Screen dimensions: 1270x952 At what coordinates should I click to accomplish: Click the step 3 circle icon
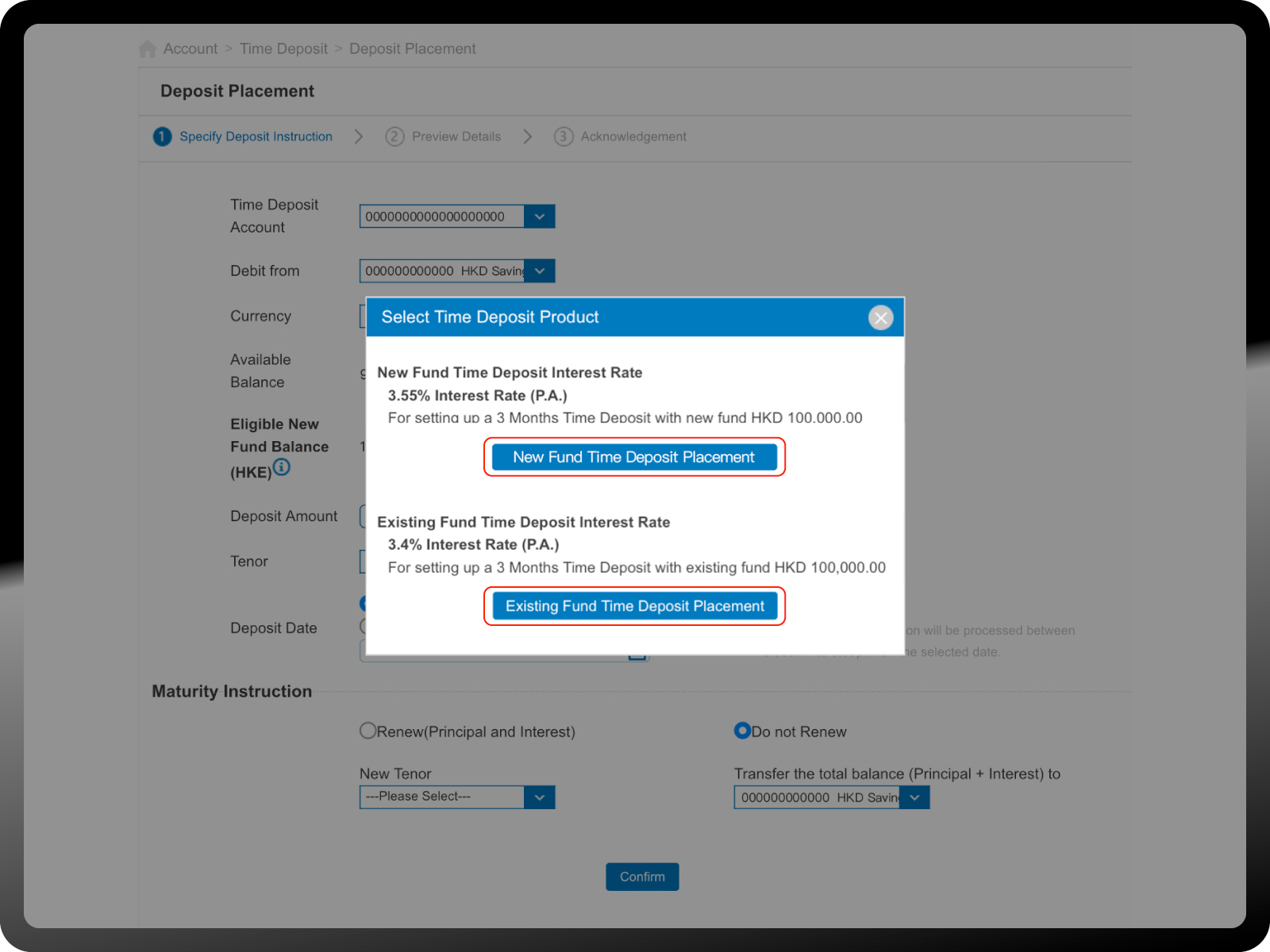[564, 136]
